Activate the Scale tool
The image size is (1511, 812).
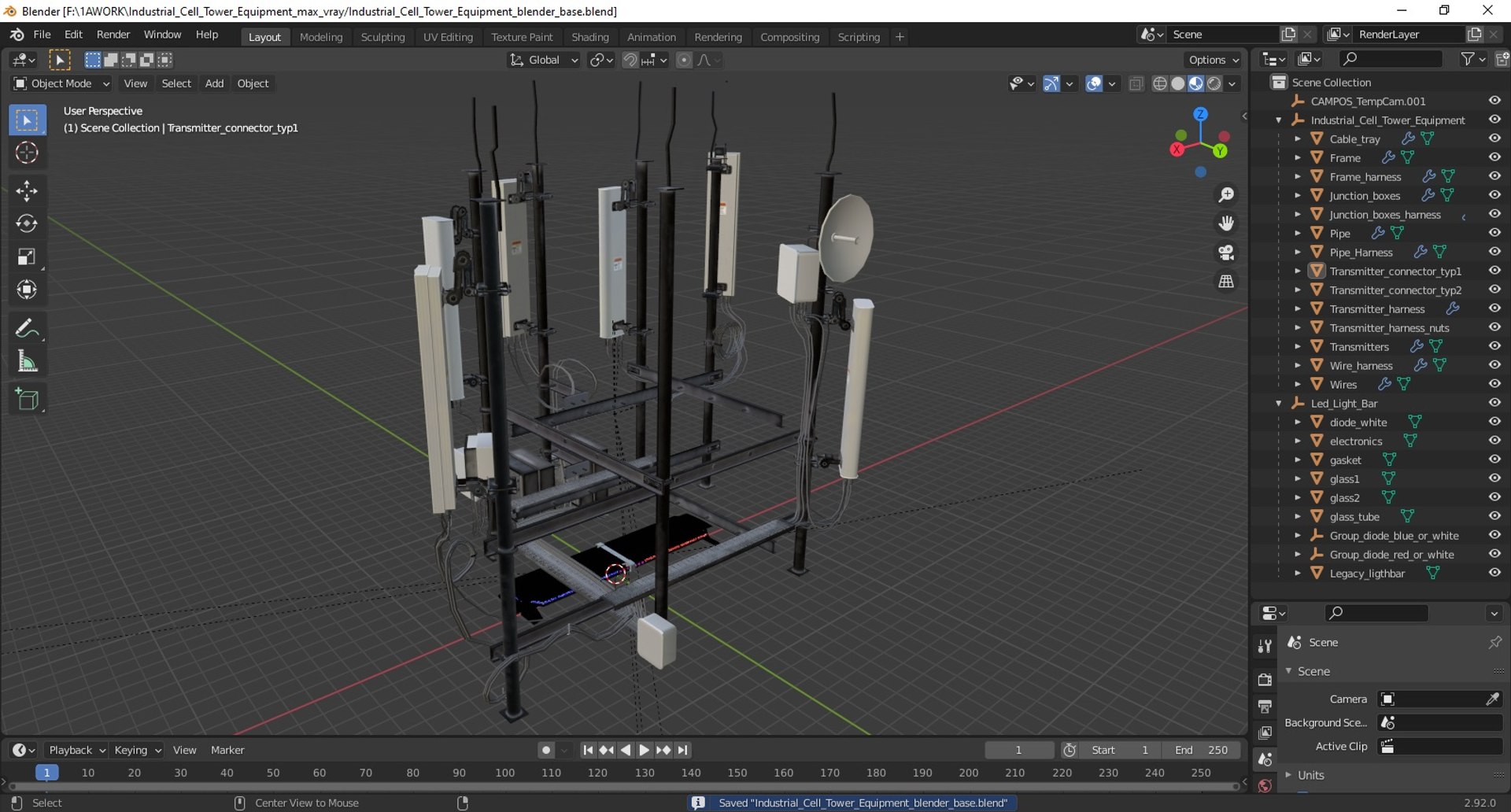[27, 257]
